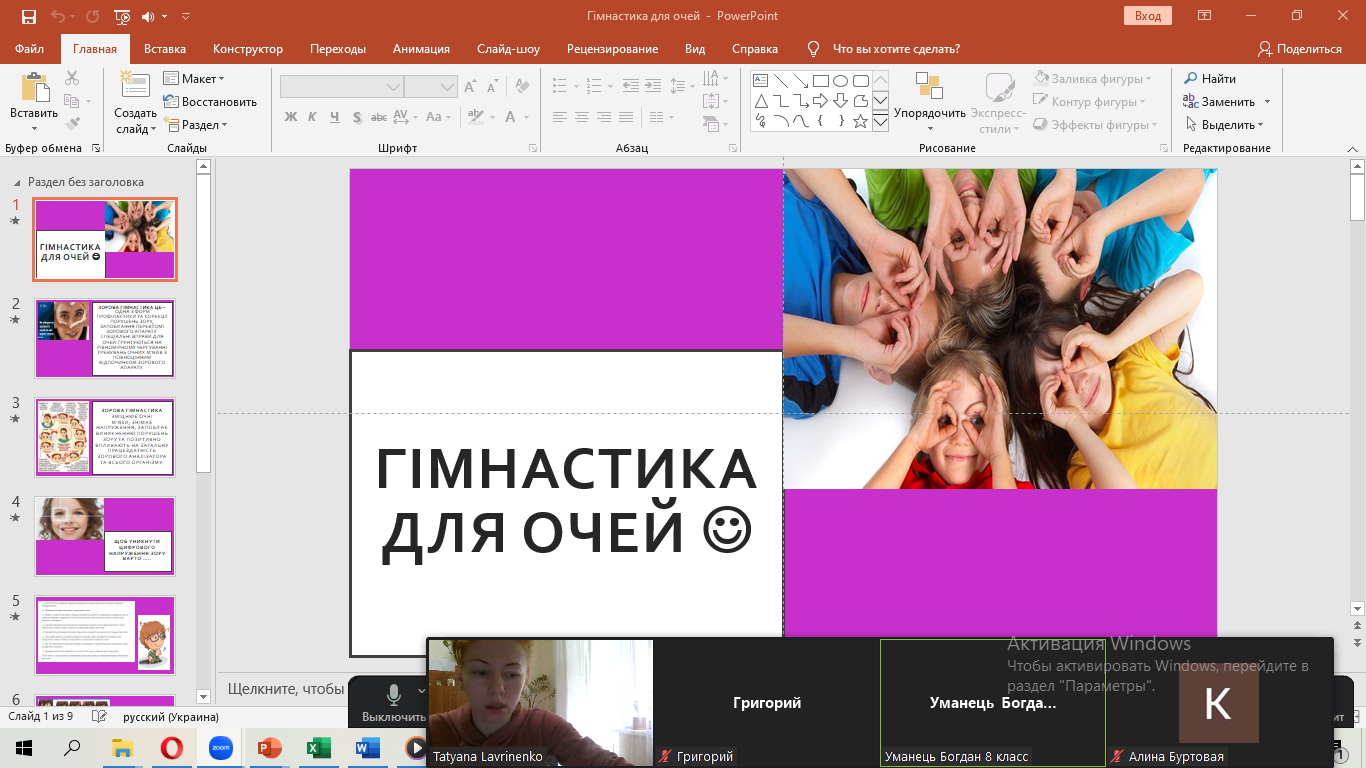The image size is (1366, 768).
Task: Click the Save icon in quick access toolbar
Action: pos(28,16)
